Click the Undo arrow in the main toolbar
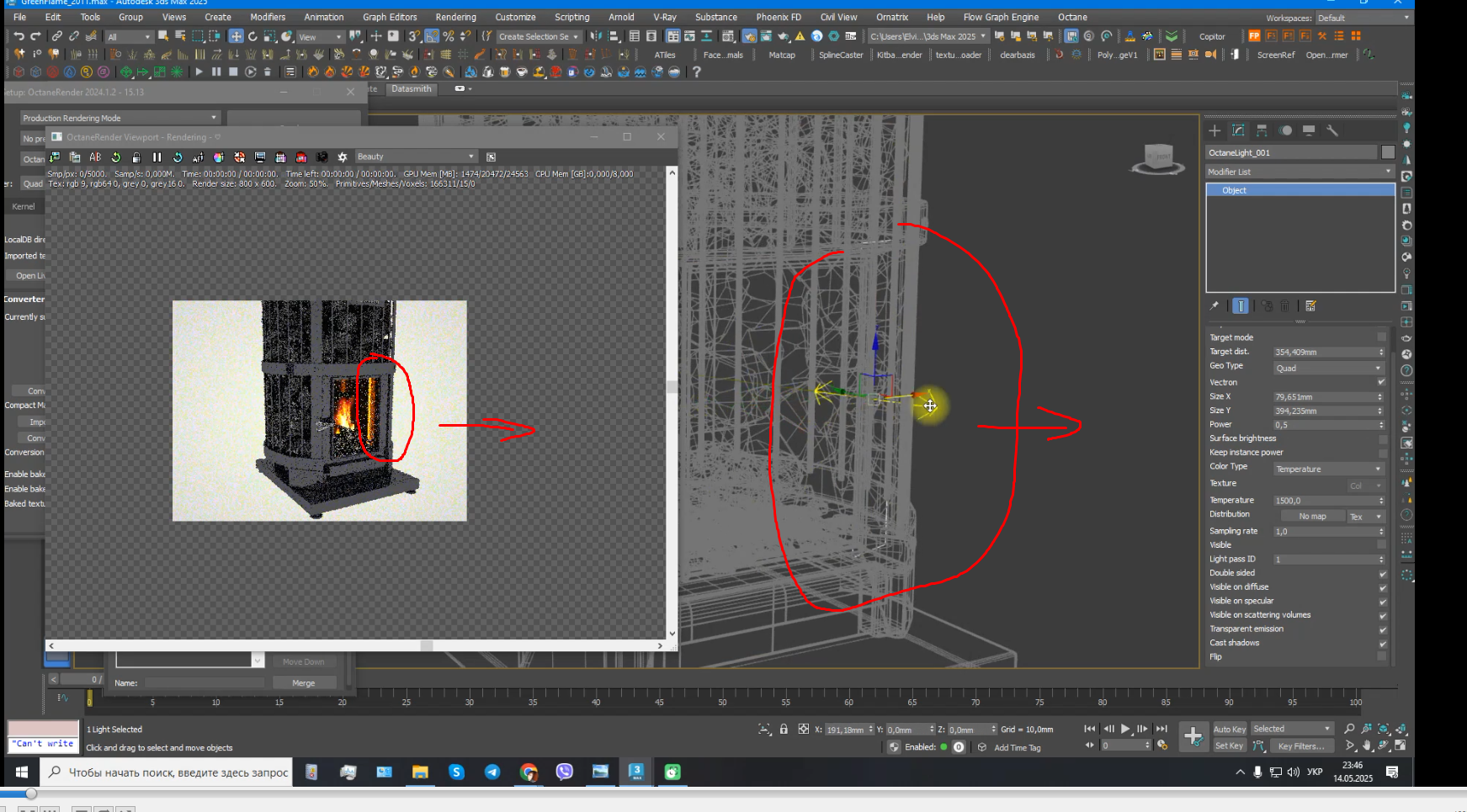This screenshot has width=1467, height=812. (19, 36)
